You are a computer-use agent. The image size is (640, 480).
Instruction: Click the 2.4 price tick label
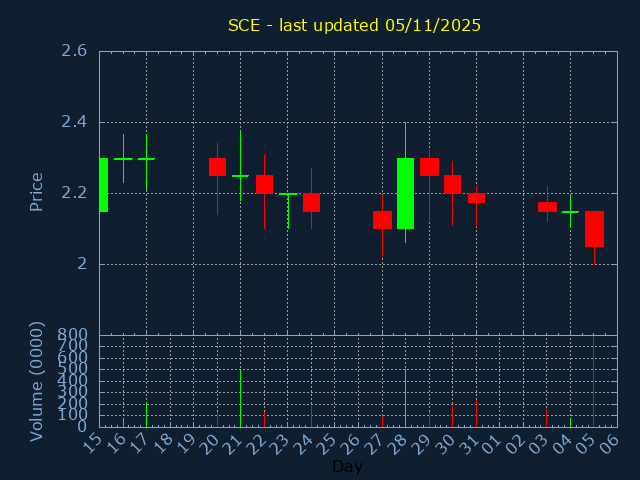pyautogui.click(x=73, y=122)
